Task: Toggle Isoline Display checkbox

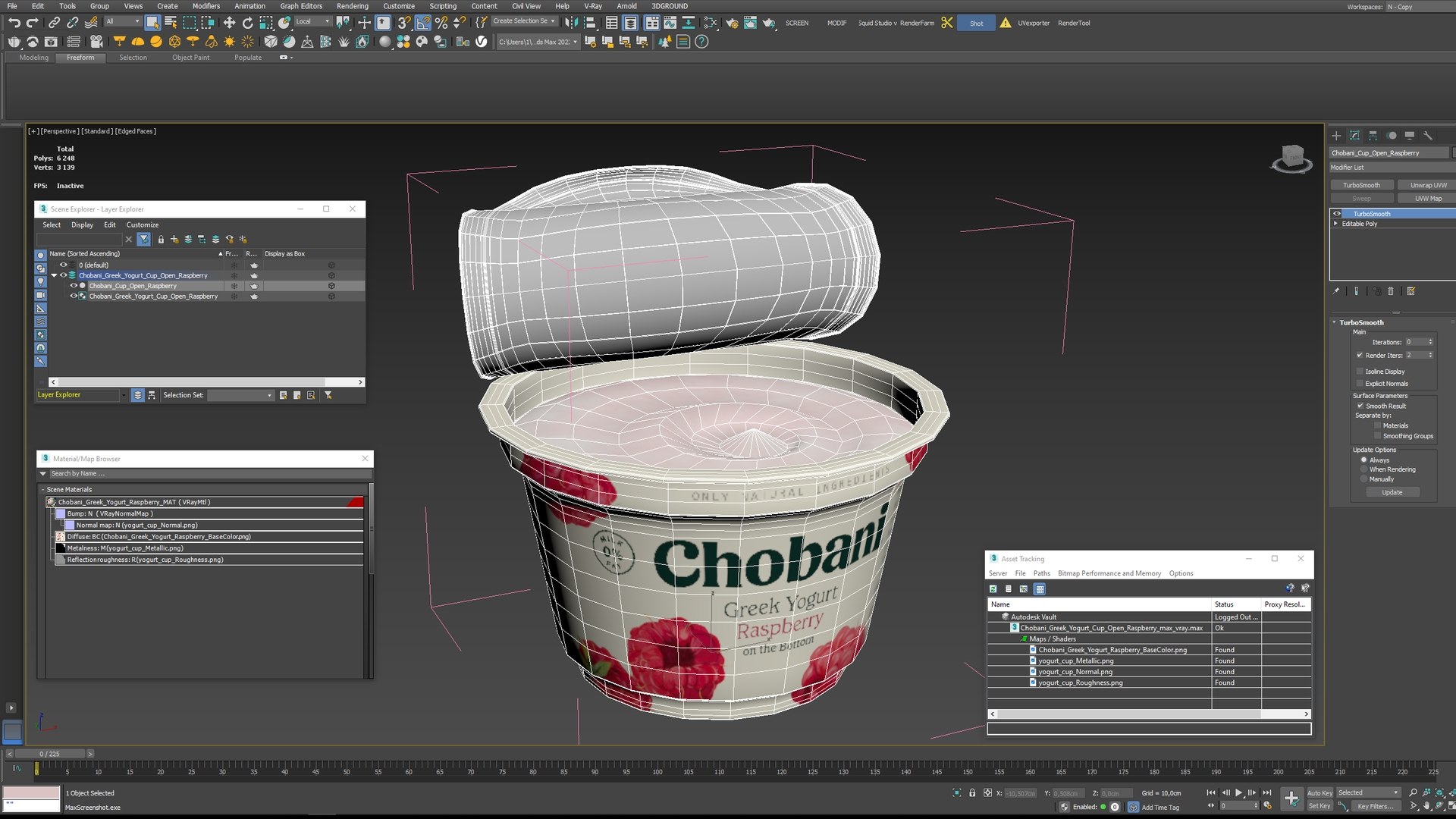Action: (1359, 372)
